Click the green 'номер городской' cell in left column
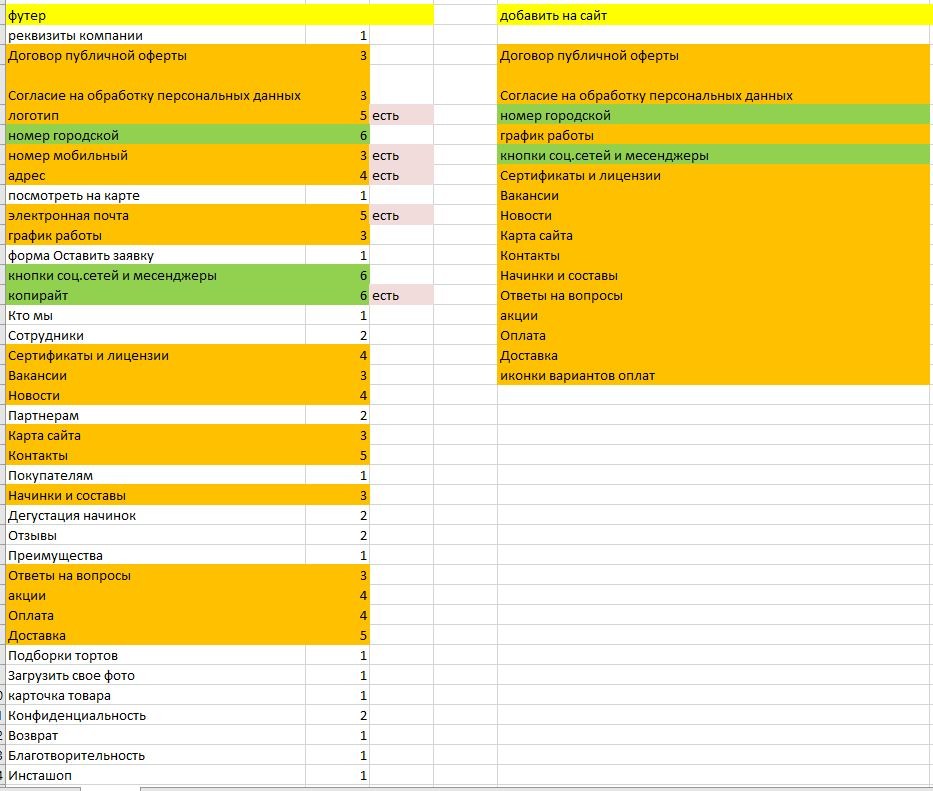The width and height of the screenshot is (933, 791). (155, 135)
